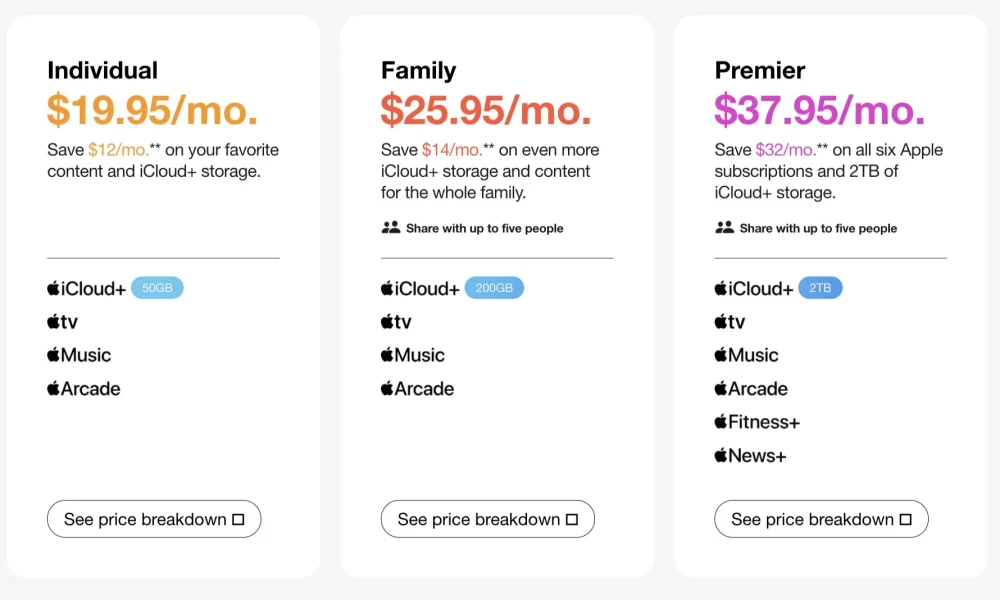The image size is (1000, 600).
Task: Expand Premier plan's See price breakdown
Action: point(821,519)
